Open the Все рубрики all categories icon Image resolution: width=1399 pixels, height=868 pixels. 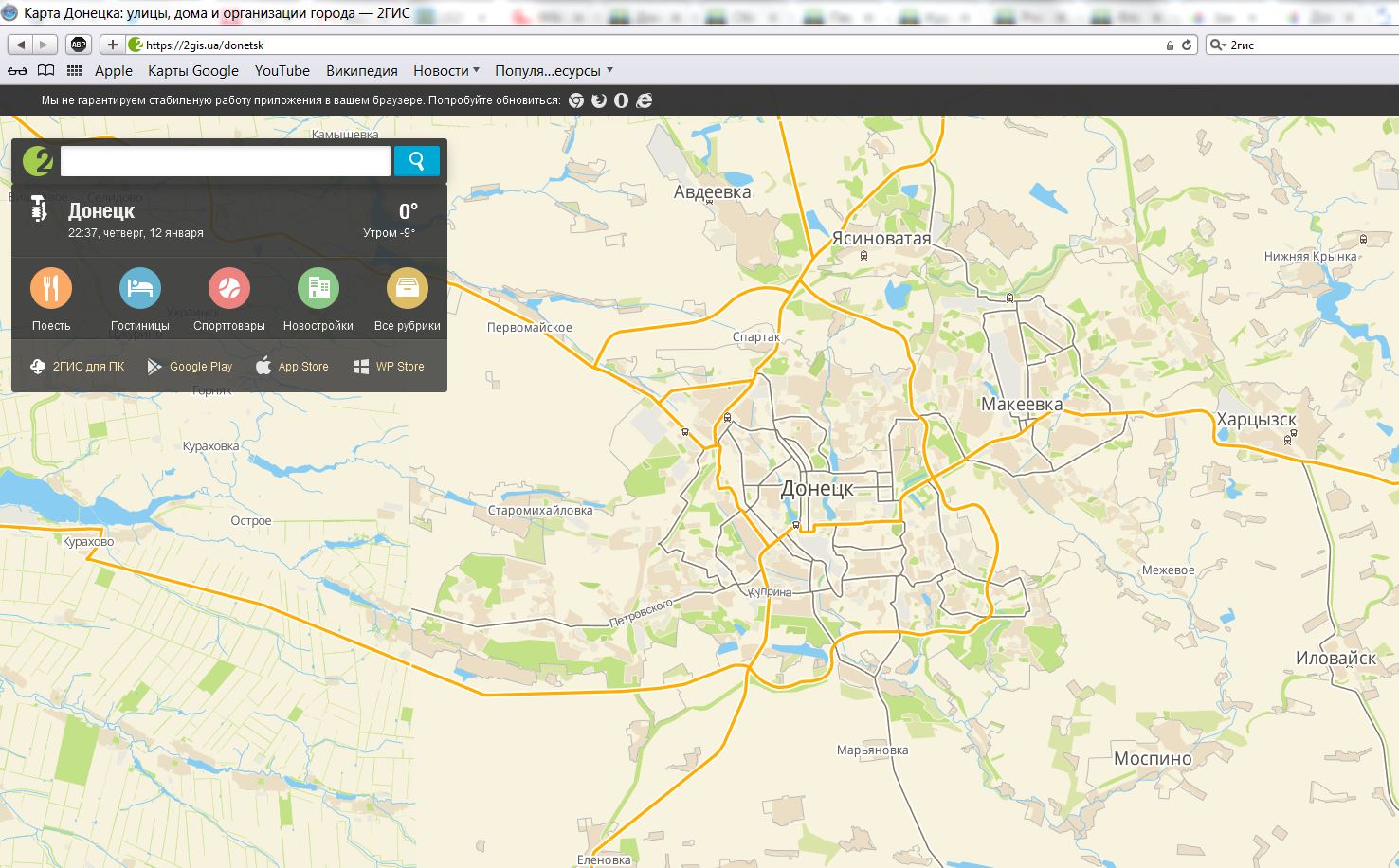[x=408, y=288]
